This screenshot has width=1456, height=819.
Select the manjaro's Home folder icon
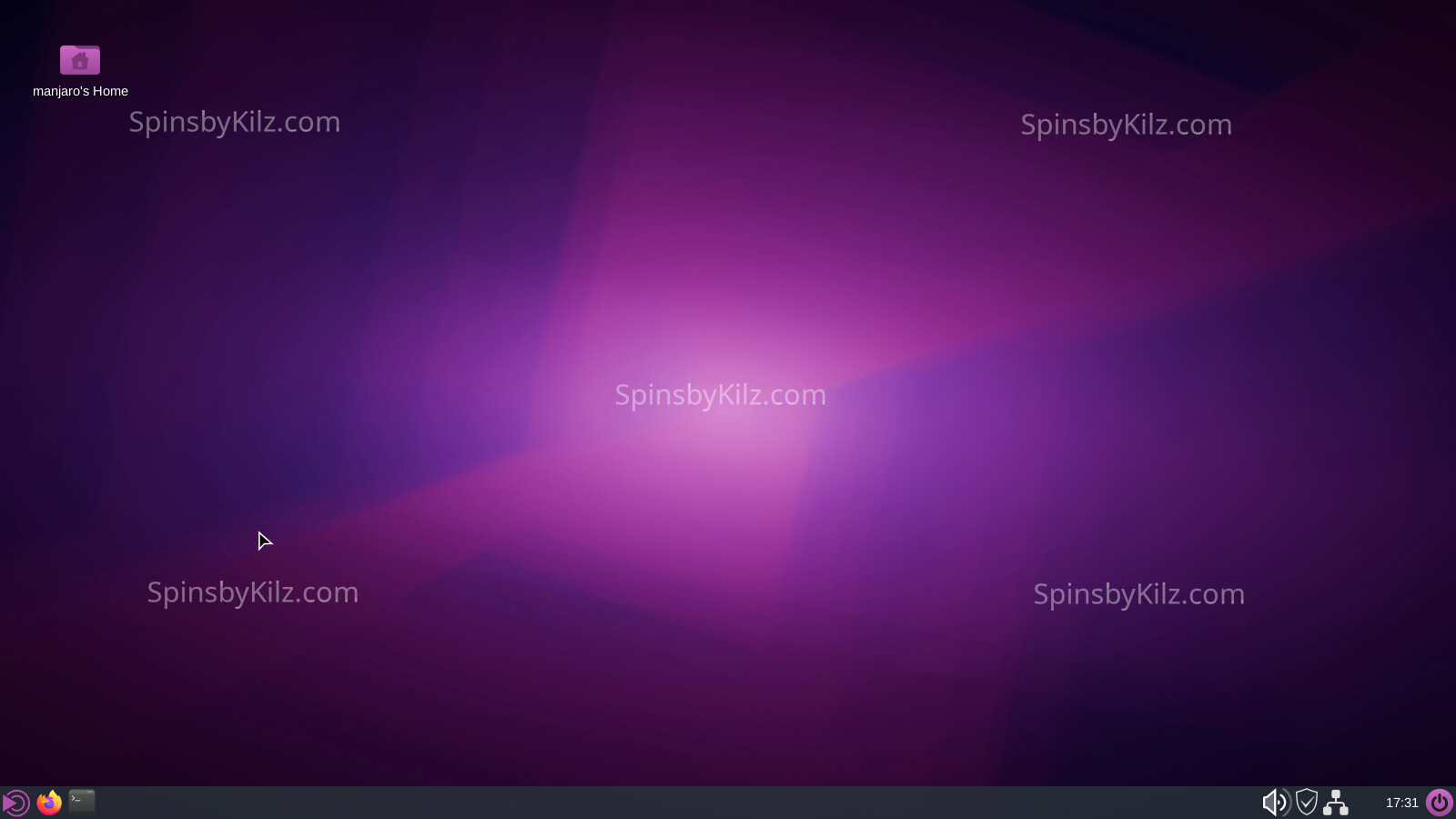[x=80, y=60]
